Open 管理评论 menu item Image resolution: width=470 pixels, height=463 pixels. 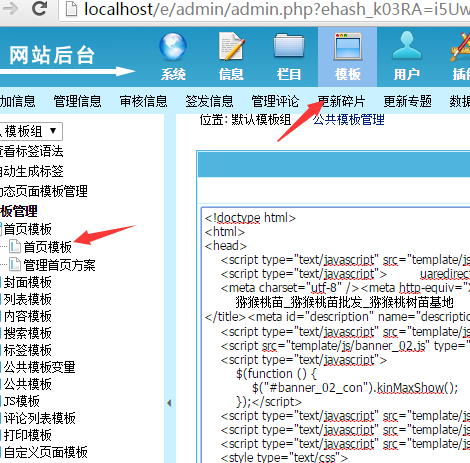(x=275, y=101)
